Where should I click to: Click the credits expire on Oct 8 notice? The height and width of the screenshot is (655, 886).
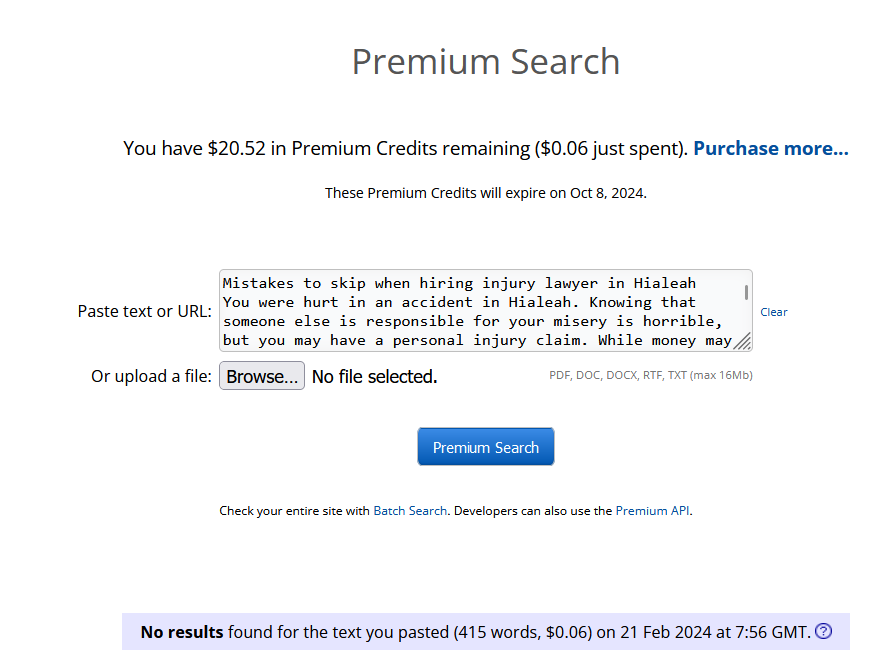tap(486, 193)
